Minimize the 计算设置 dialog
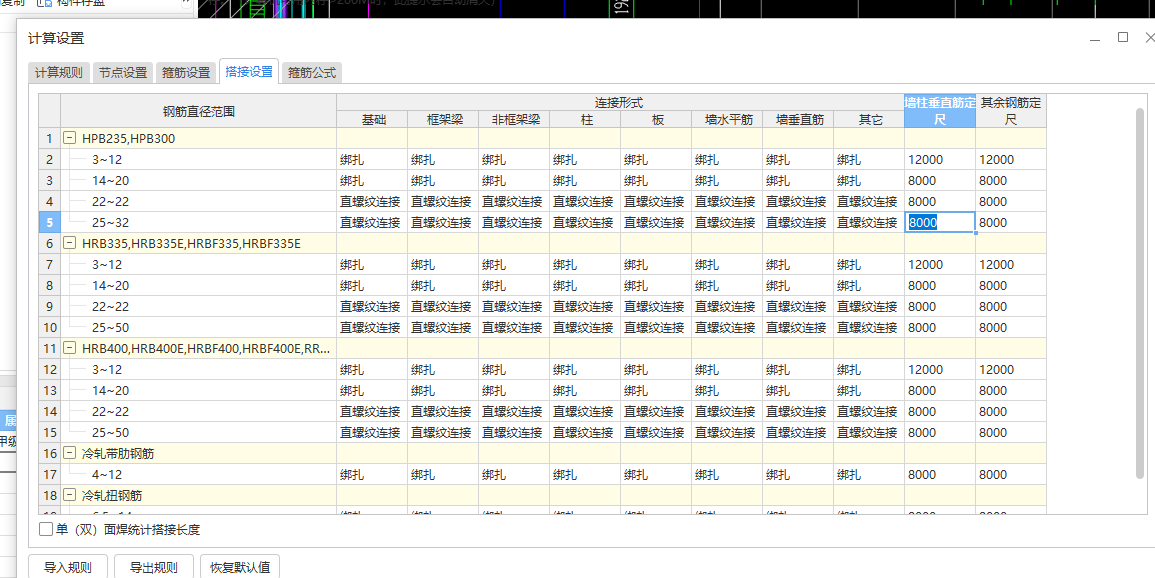This screenshot has height=578, width=1155. point(1095,38)
